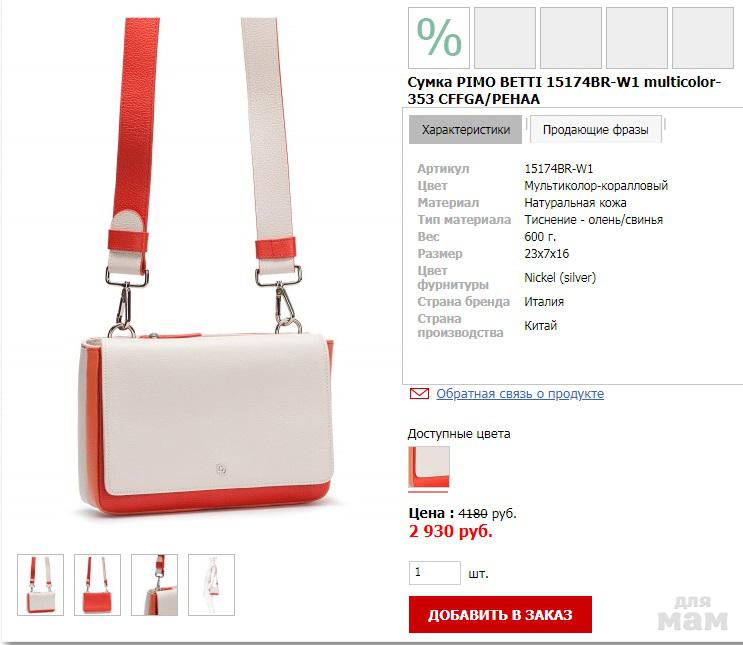Select the first thumbnail with front bag view
Viewport: 743px width, 645px height.
click(x=40, y=585)
